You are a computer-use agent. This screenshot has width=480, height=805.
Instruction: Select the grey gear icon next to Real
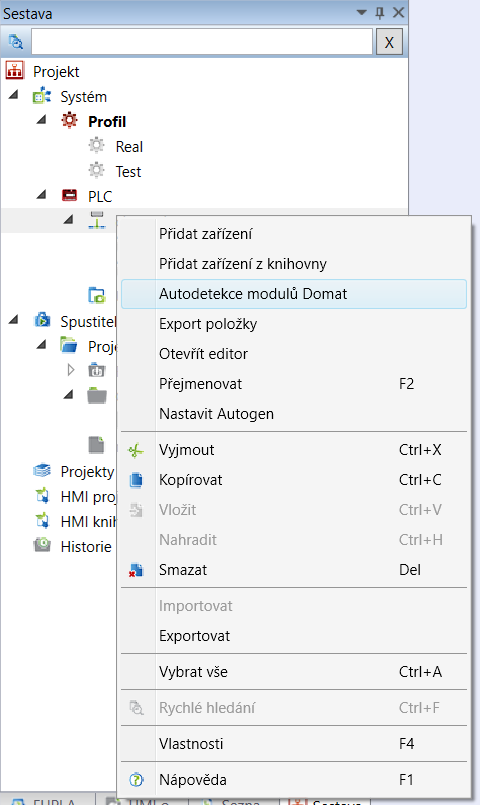coord(97,146)
